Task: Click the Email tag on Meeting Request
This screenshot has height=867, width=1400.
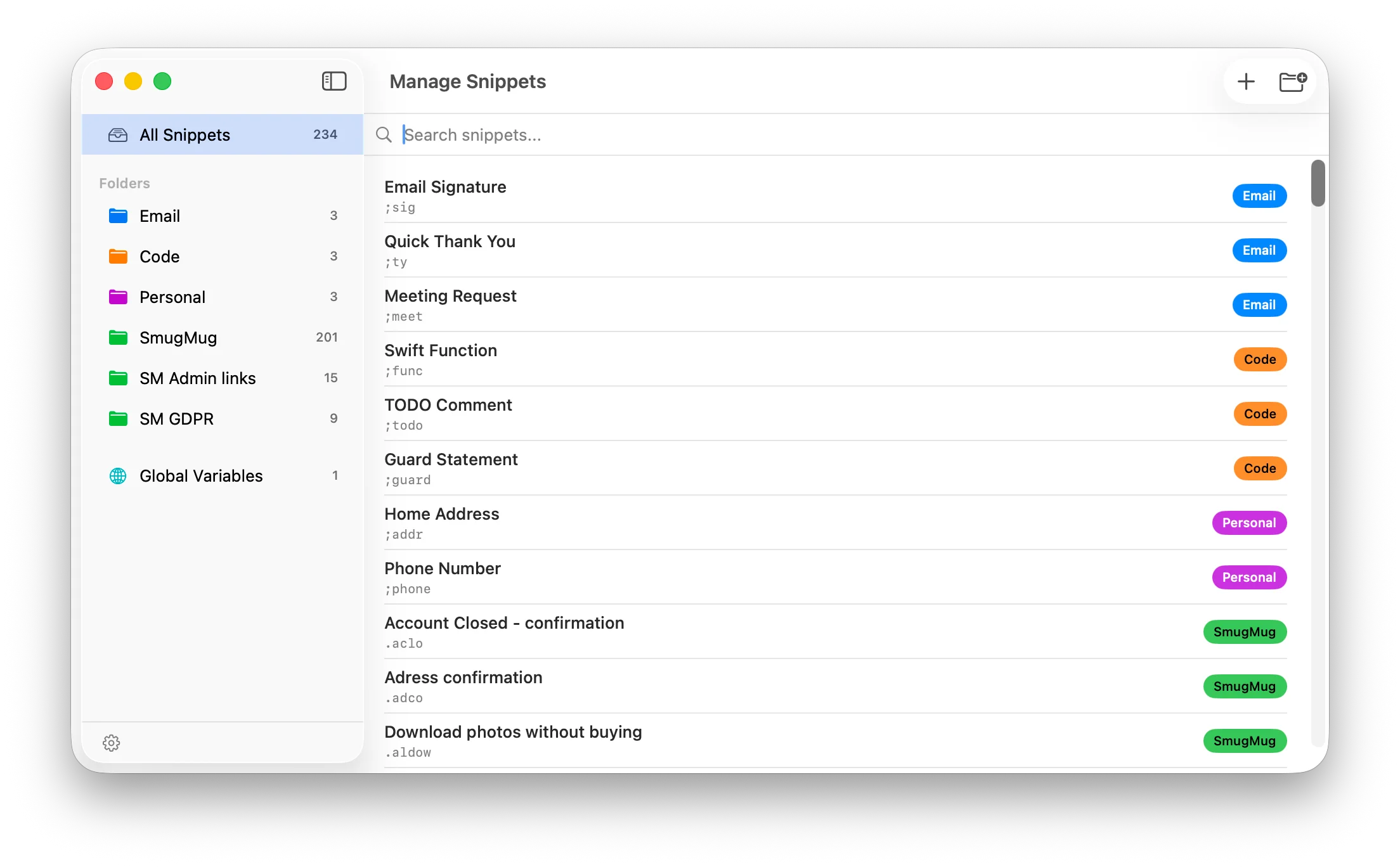Action: 1259,304
